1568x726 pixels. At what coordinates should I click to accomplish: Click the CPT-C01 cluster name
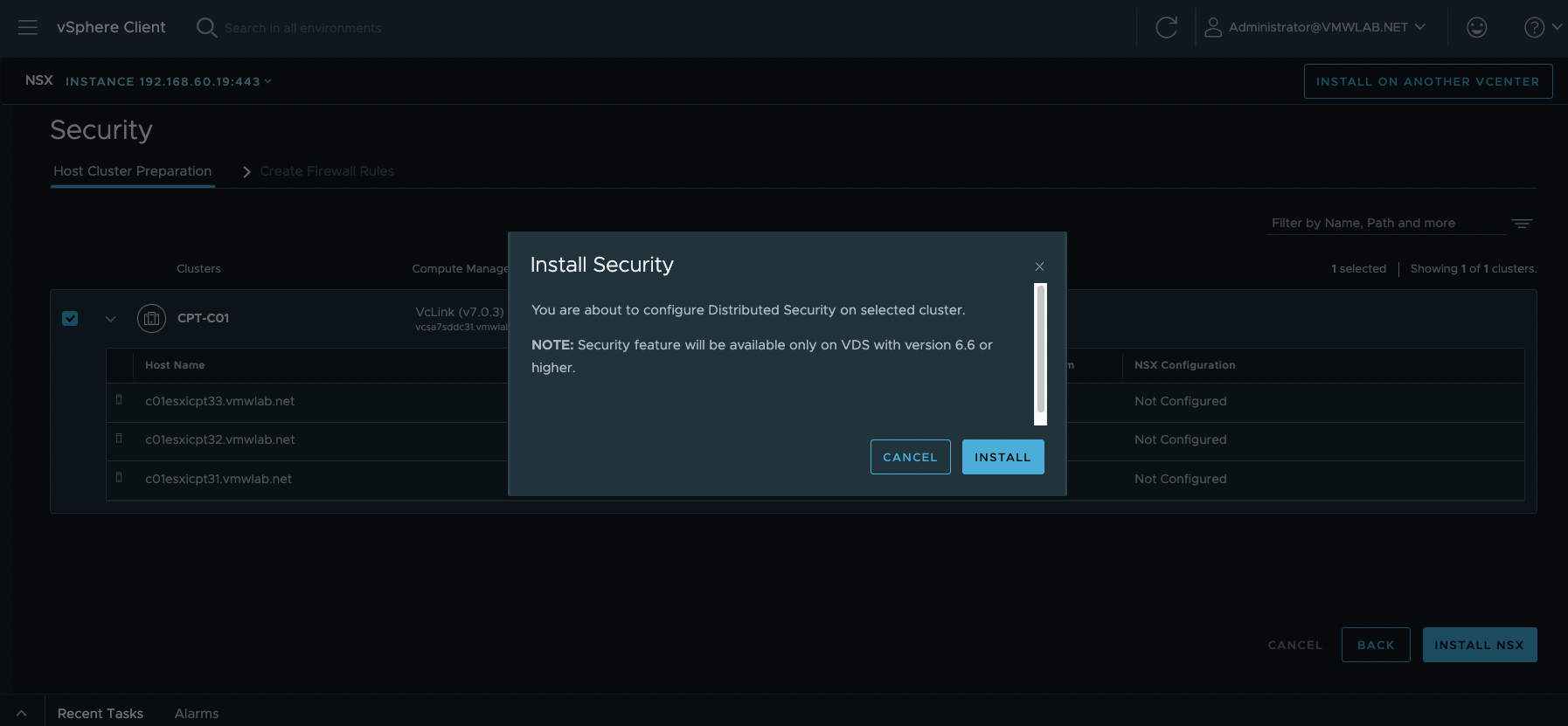(x=204, y=318)
